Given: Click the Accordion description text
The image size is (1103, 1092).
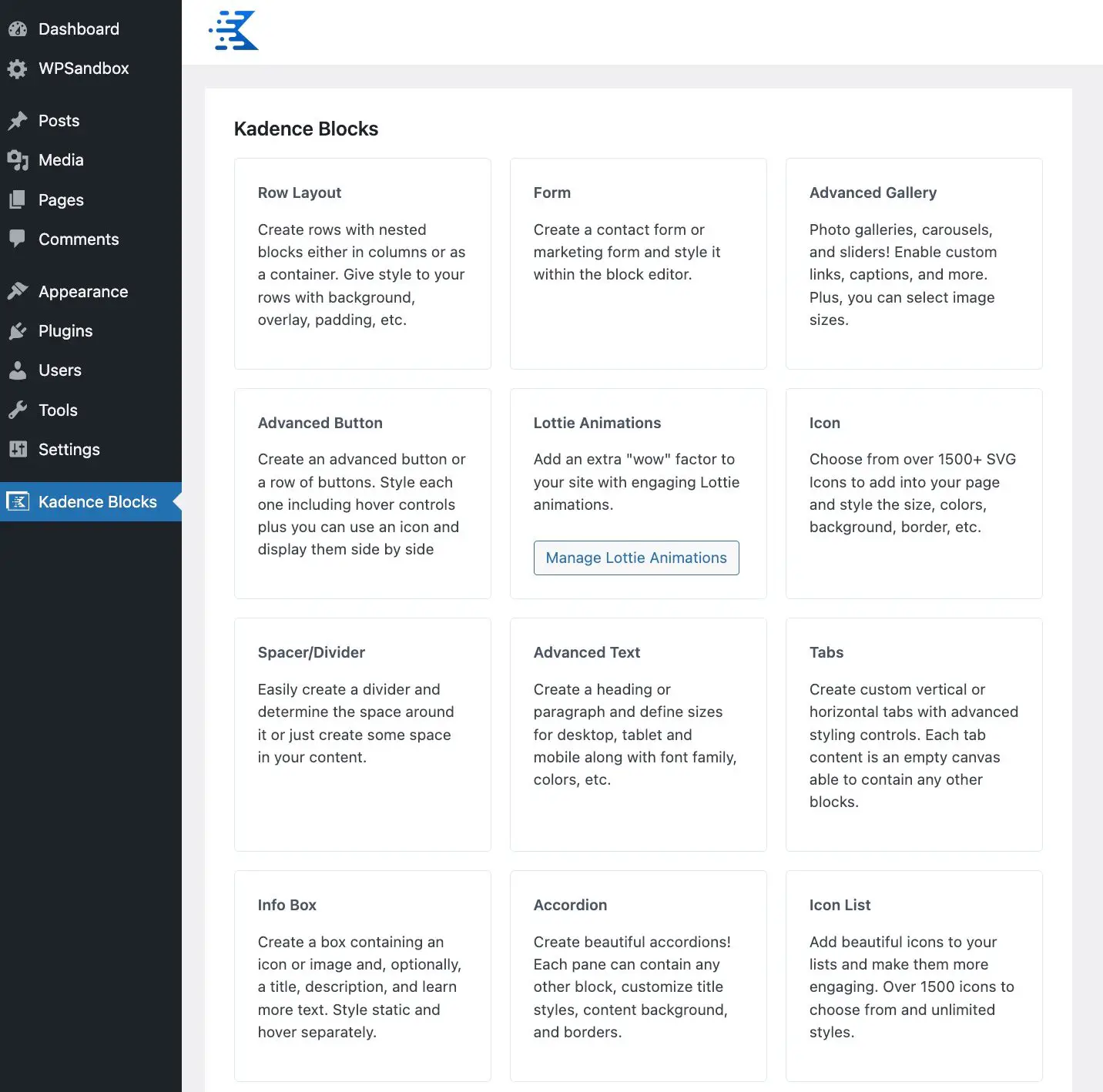Looking at the screenshot, I should [x=632, y=987].
